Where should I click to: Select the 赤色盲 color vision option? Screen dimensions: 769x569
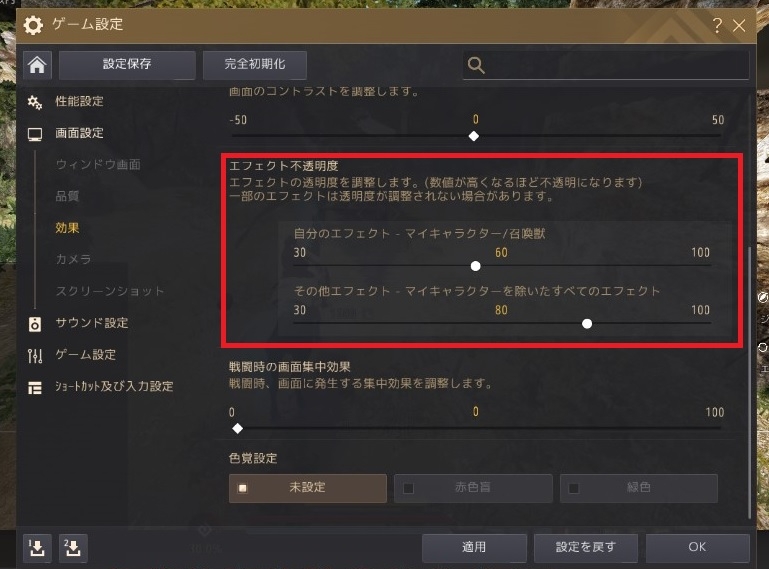click(x=473, y=488)
